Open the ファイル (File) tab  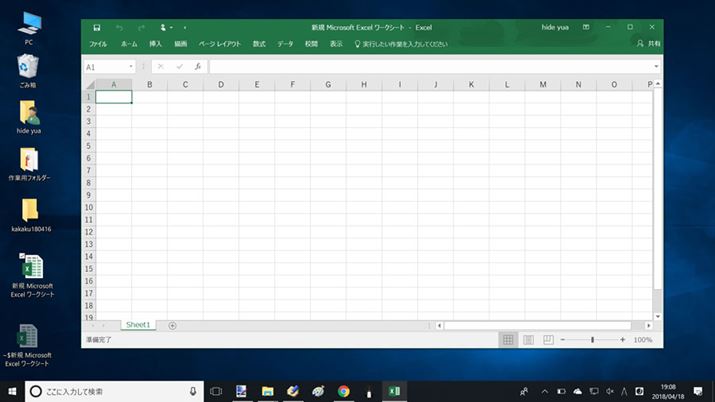[98, 44]
